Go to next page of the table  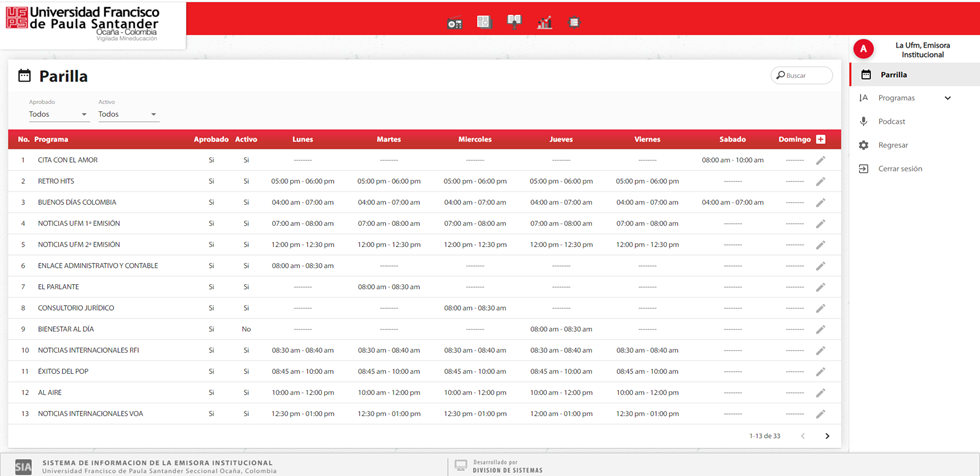point(827,436)
